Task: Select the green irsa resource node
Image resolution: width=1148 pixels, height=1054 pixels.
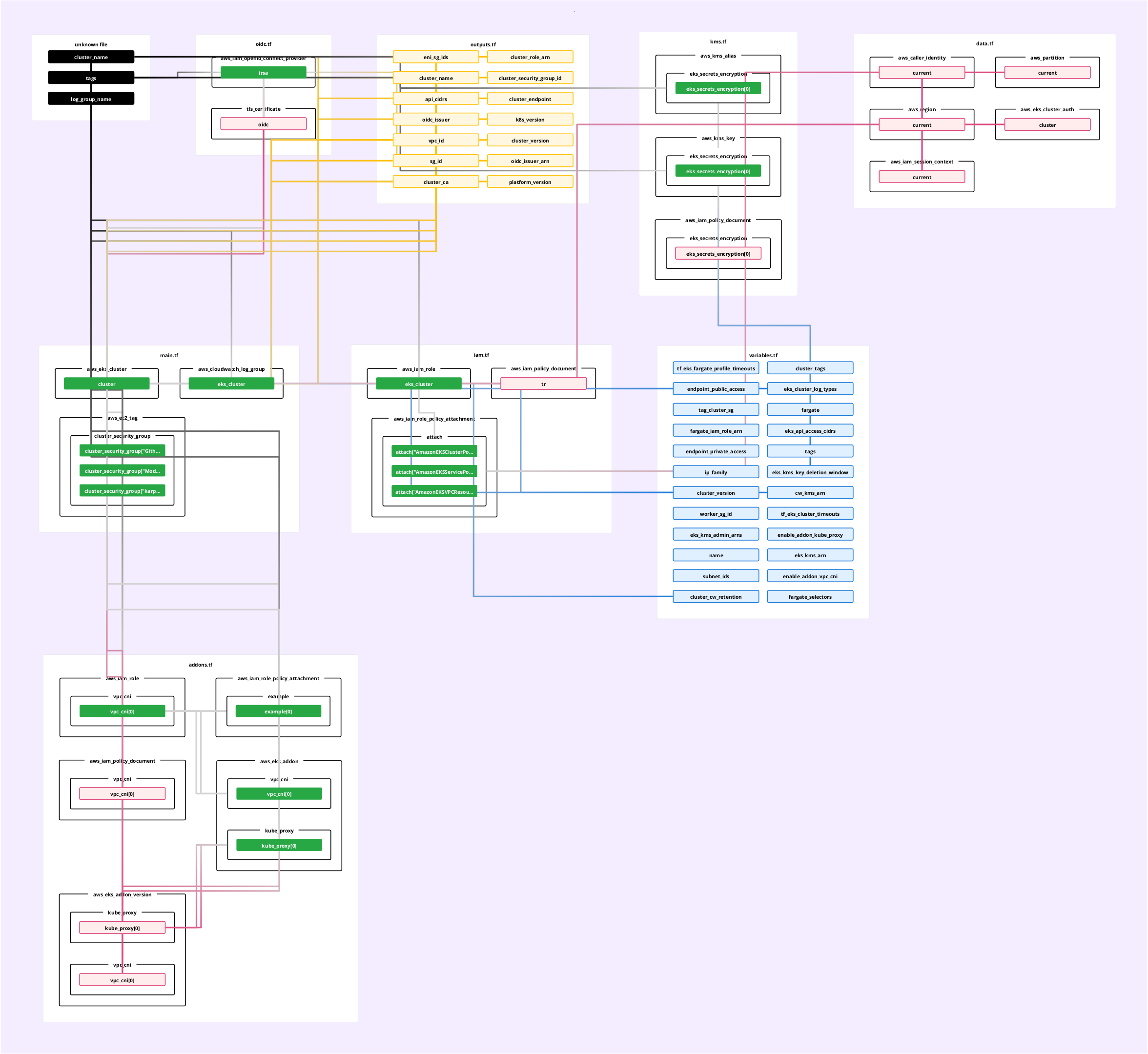Action: pos(263,72)
